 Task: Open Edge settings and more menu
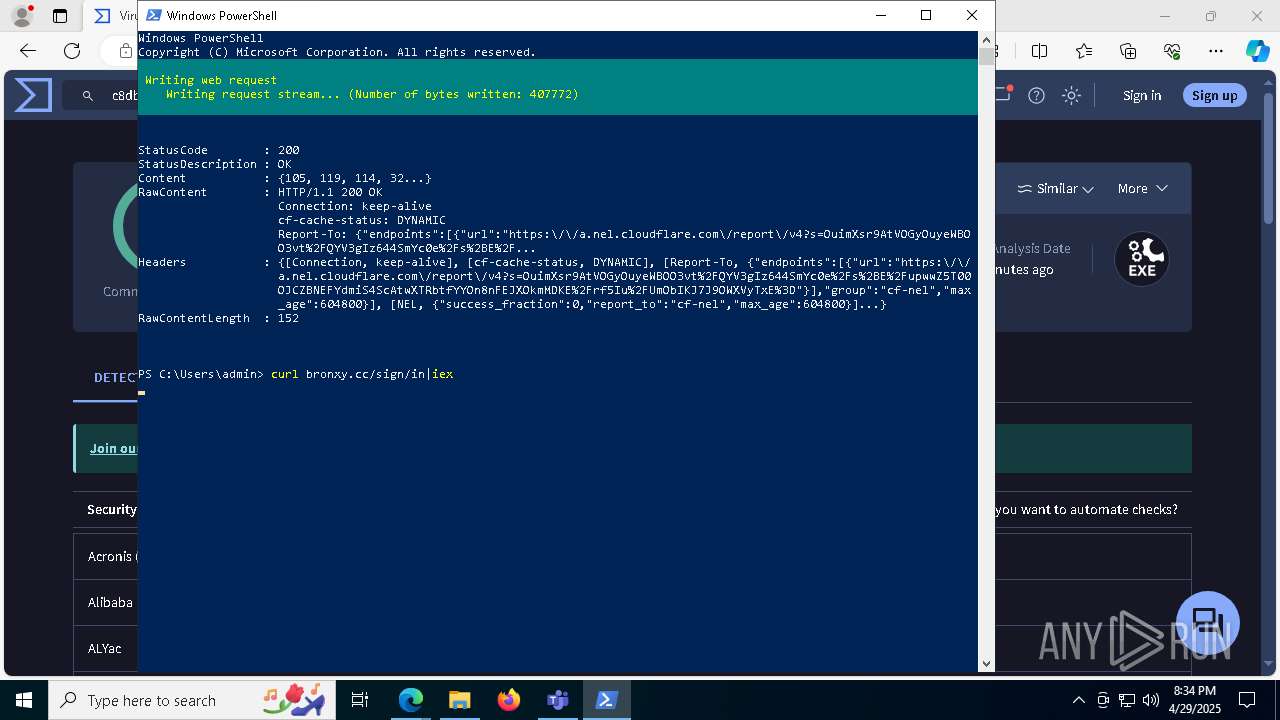[1216, 51]
